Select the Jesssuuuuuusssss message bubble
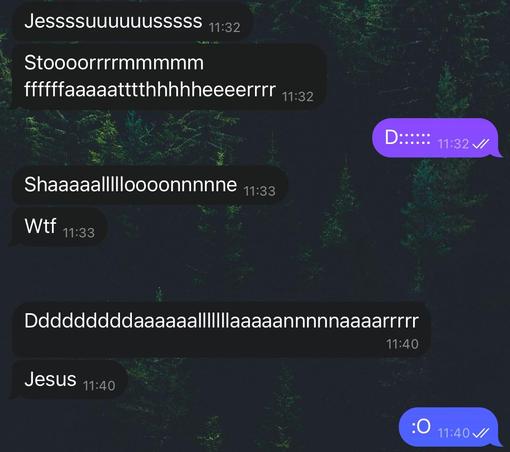 coord(132,22)
